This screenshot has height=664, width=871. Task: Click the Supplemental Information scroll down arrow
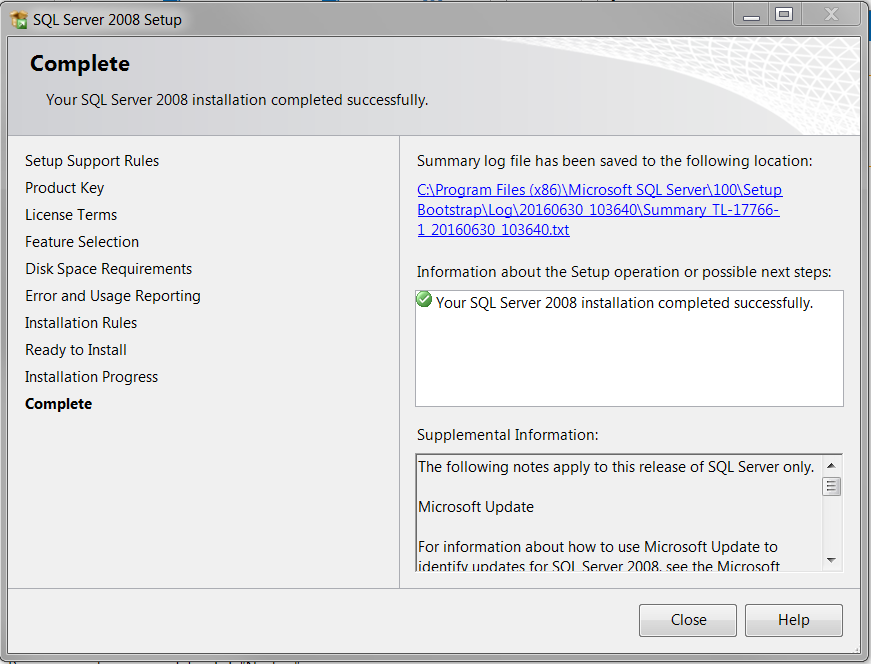(831, 560)
